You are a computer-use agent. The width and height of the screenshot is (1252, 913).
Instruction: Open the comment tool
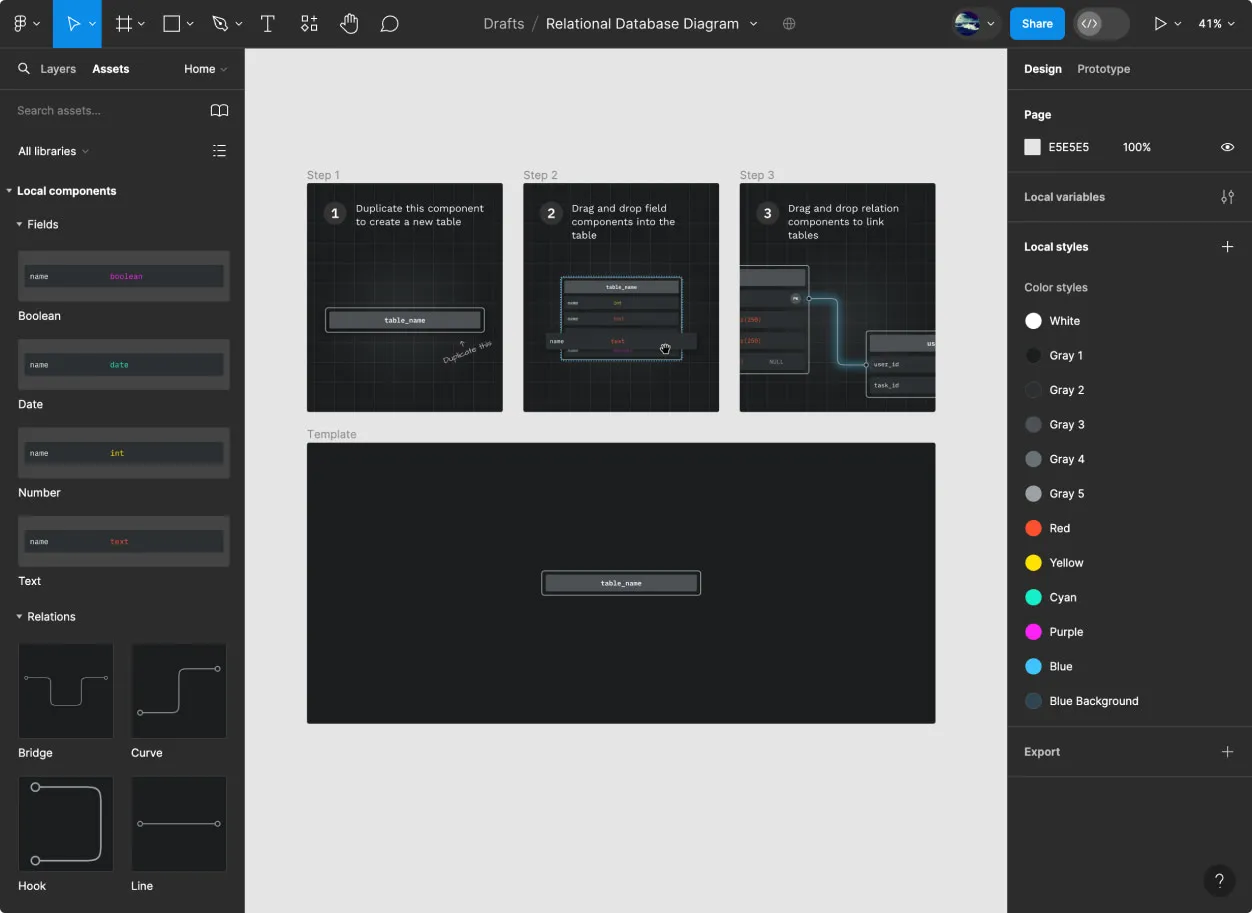point(389,23)
